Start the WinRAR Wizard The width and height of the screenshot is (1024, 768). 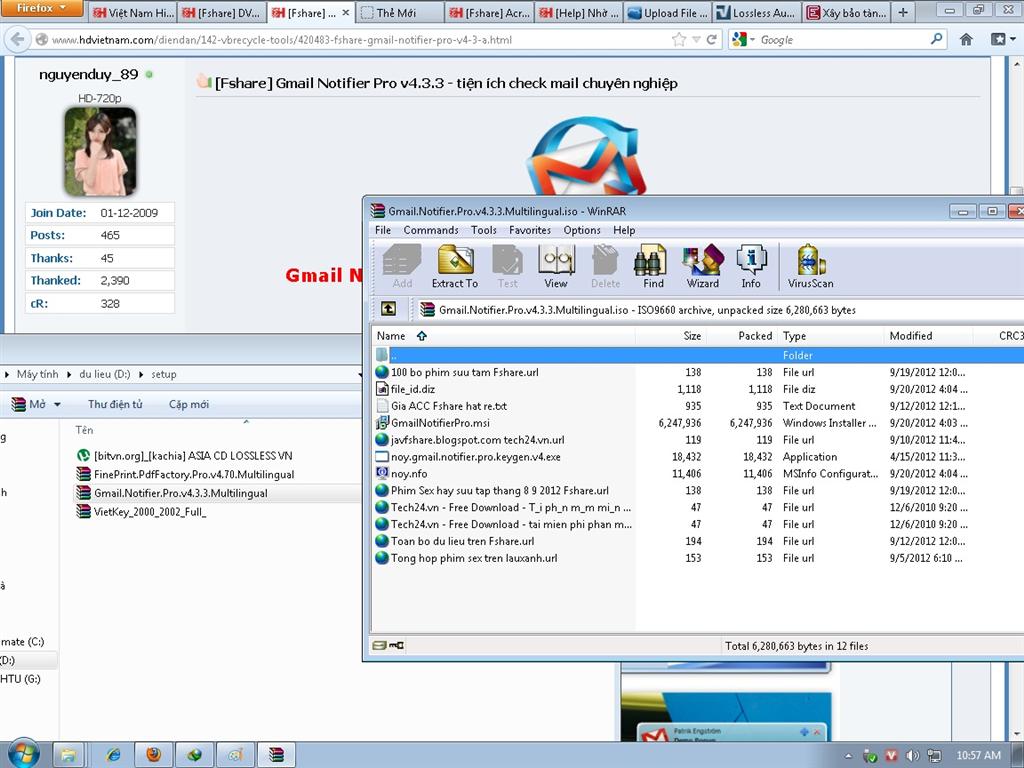click(703, 266)
